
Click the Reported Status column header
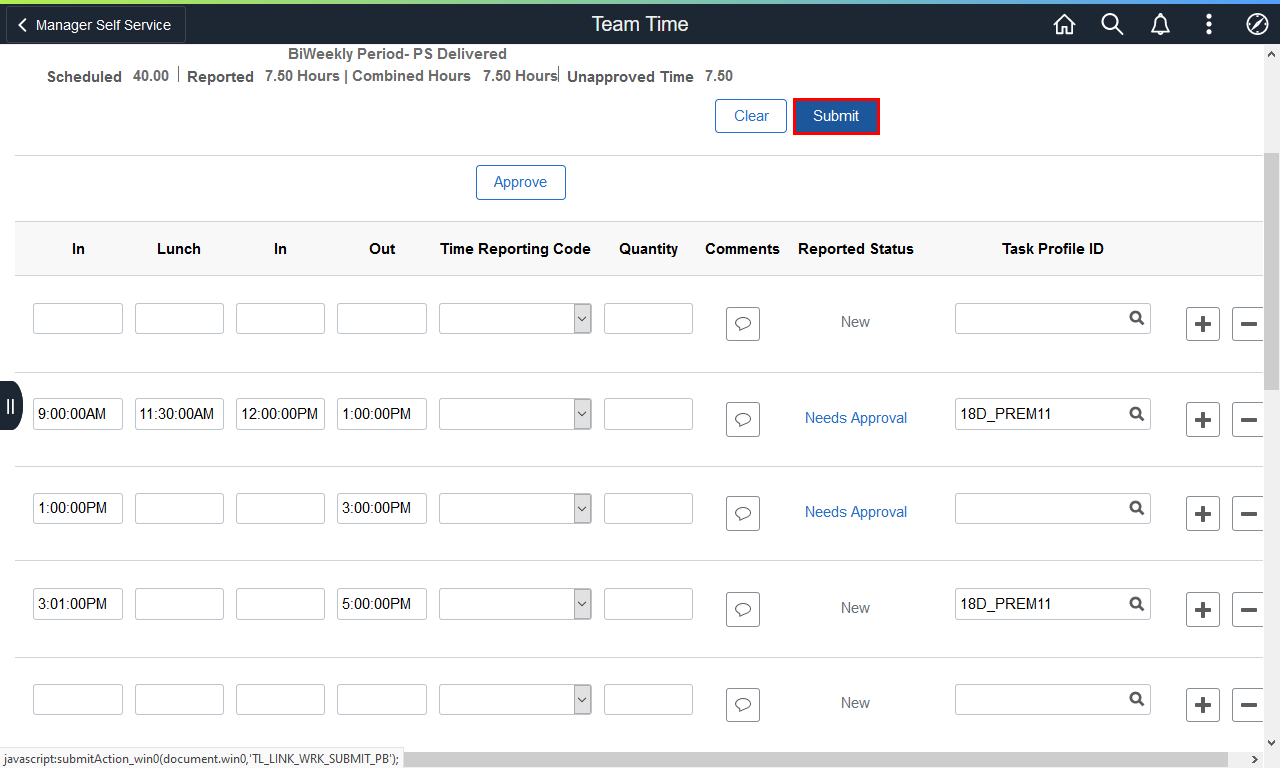pyautogui.click(x=856, y=249)
